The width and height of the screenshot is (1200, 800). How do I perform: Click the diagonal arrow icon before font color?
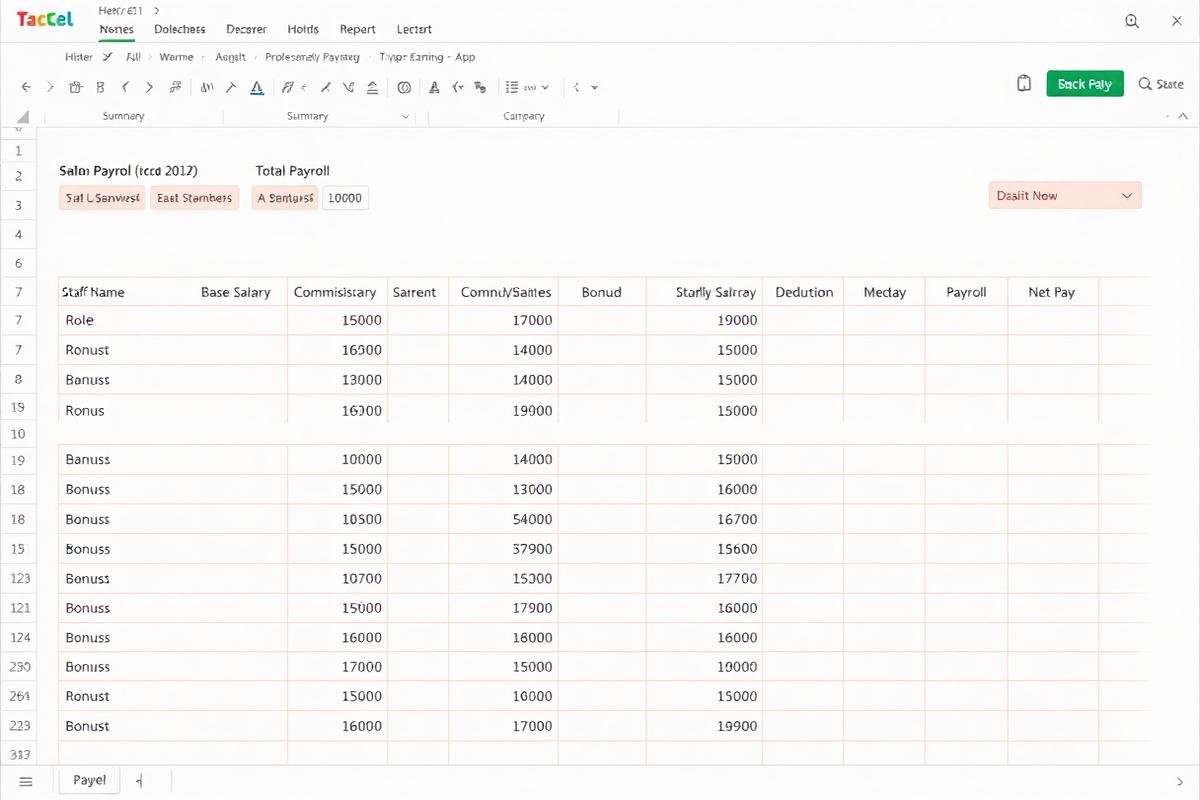pos(231,88)
